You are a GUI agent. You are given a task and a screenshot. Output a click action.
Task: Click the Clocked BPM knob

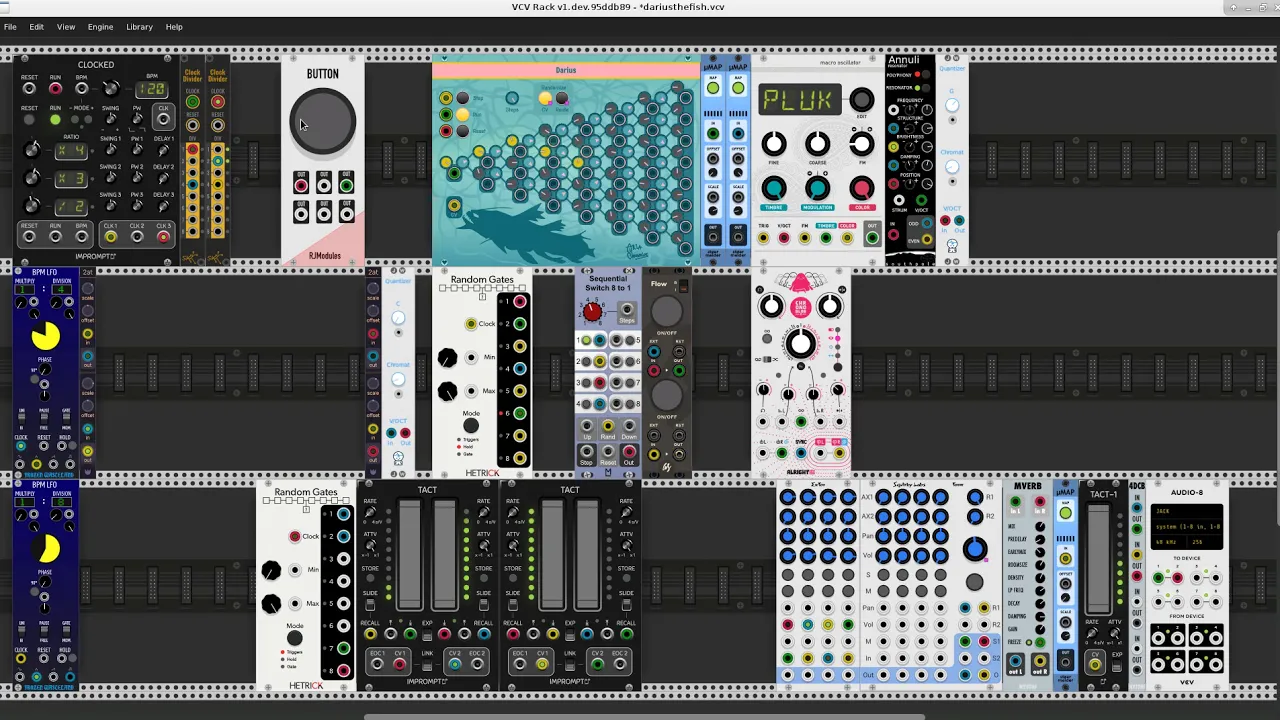pos(111,90)
